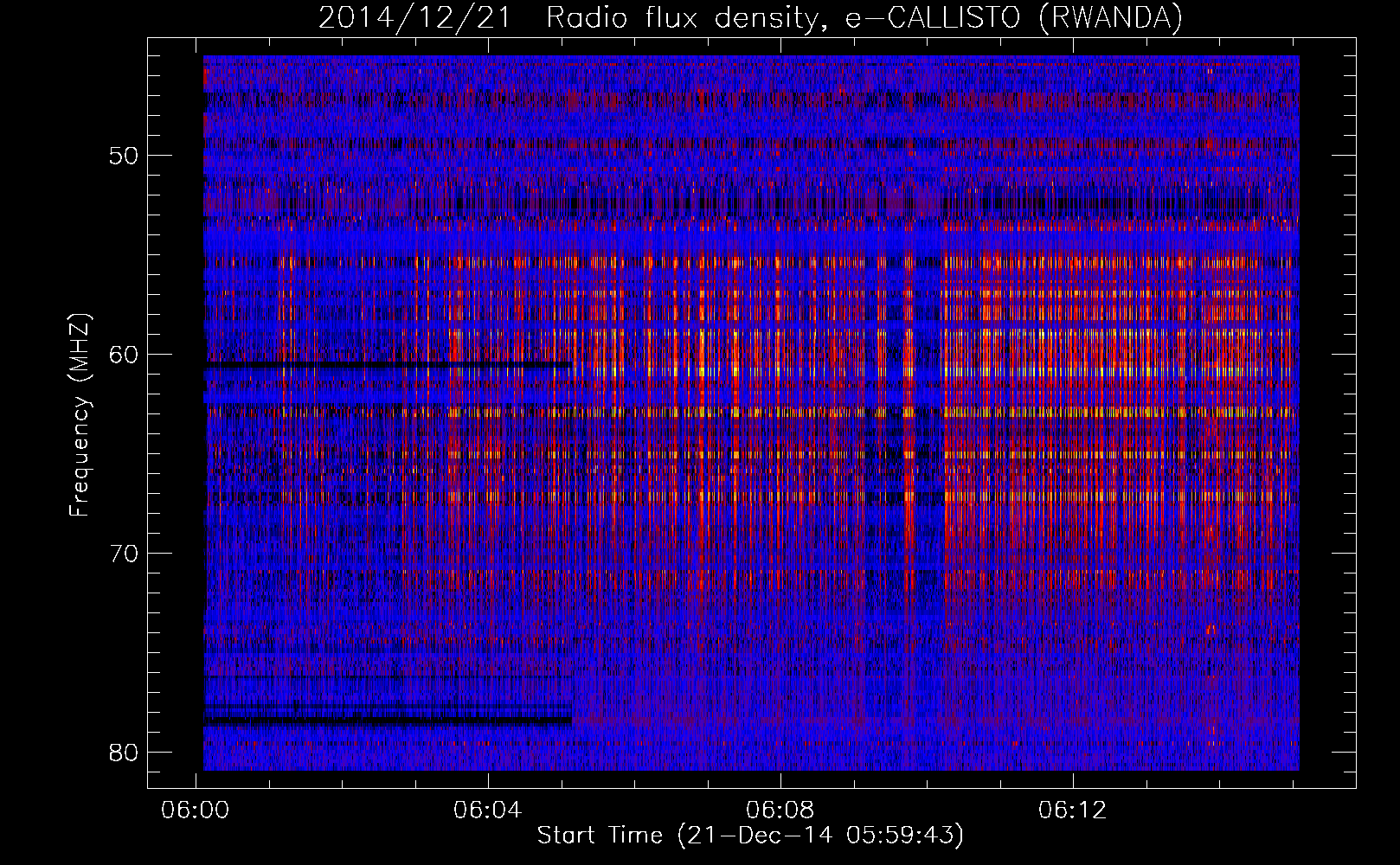Click the 70 frequency tick label

tap(124, 554)
